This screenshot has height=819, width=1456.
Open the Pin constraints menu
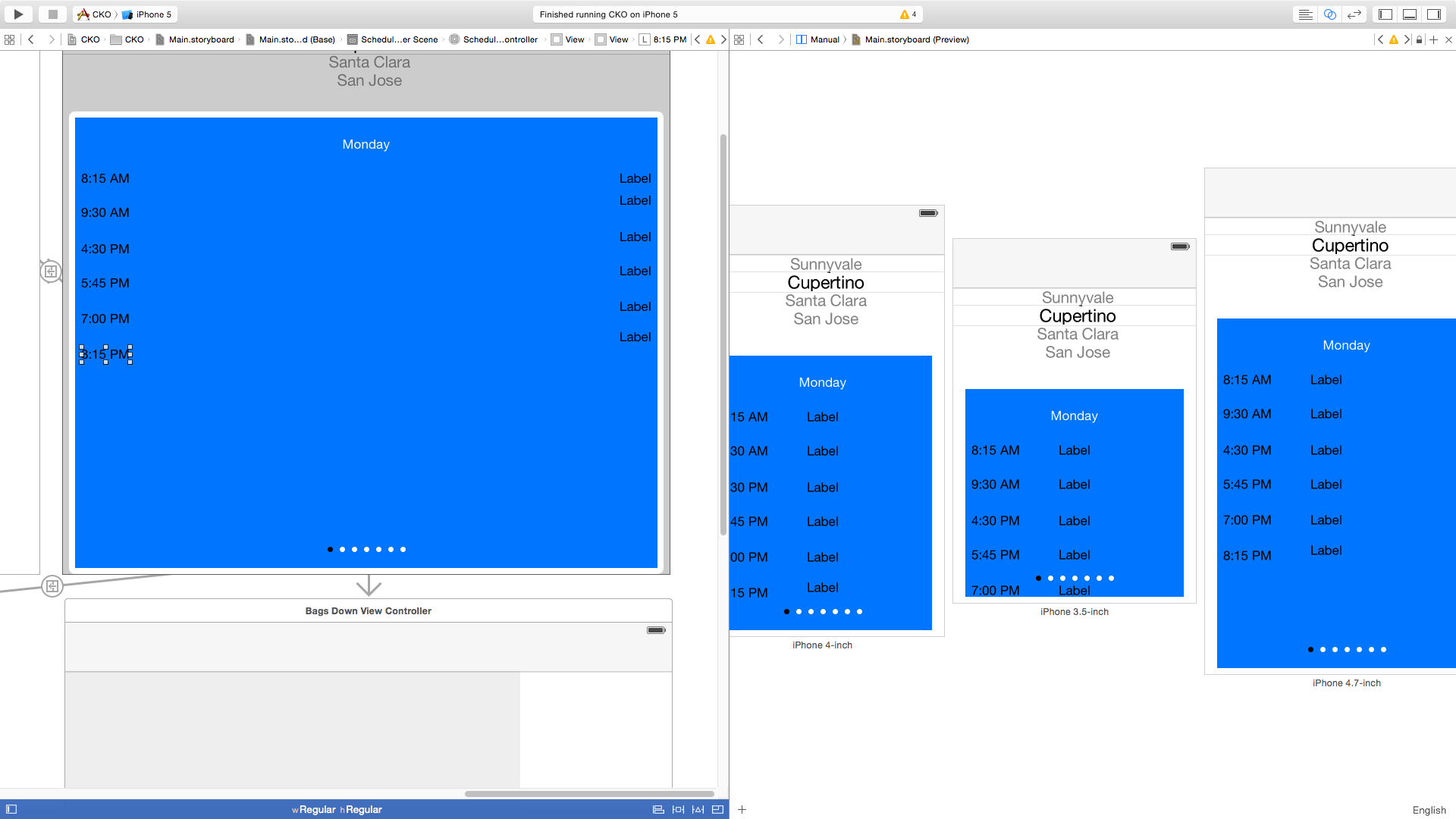pyautogui.click(x=678, y=809)
